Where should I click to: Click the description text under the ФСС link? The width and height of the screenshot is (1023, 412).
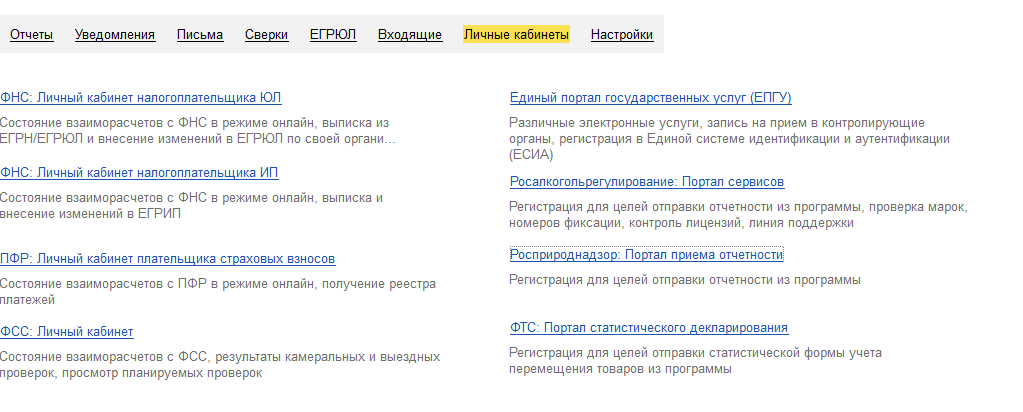(220, 365)
